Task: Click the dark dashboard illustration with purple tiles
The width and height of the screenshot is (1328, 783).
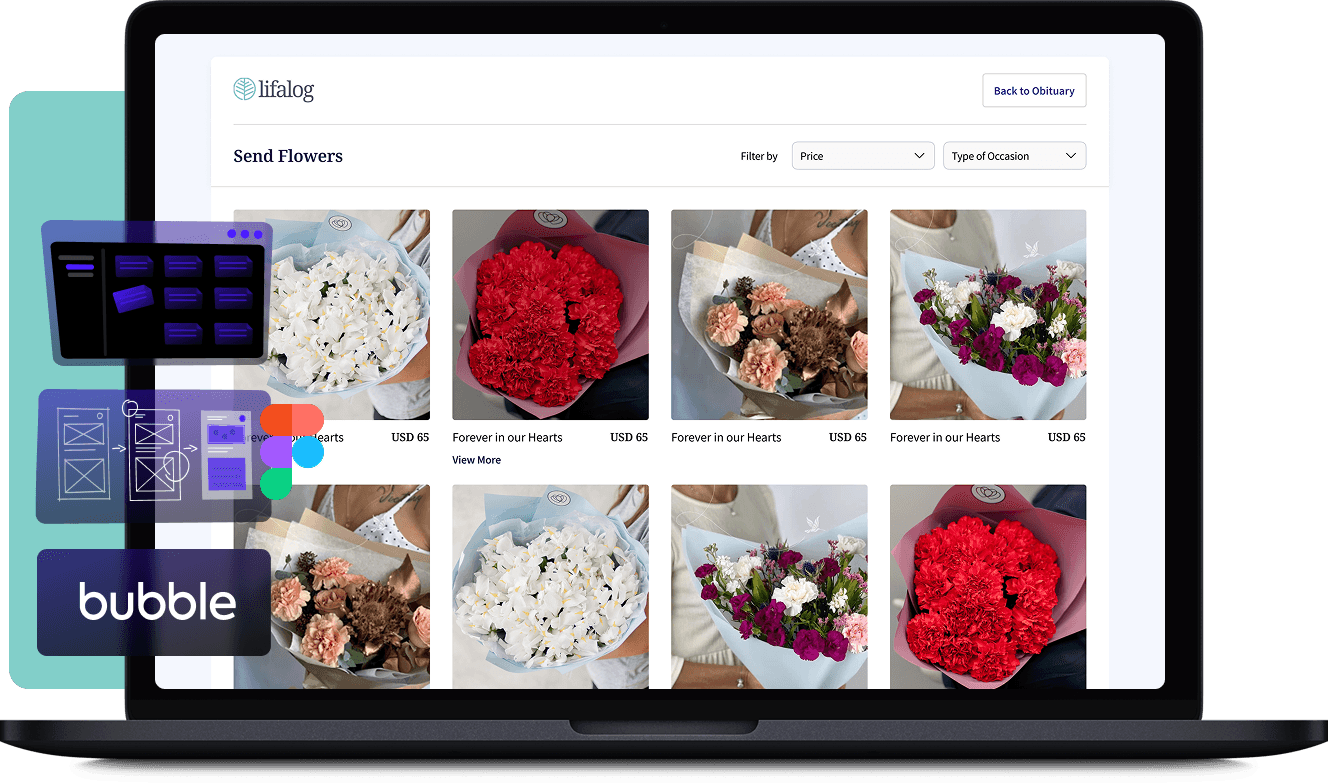Action: 157,292
